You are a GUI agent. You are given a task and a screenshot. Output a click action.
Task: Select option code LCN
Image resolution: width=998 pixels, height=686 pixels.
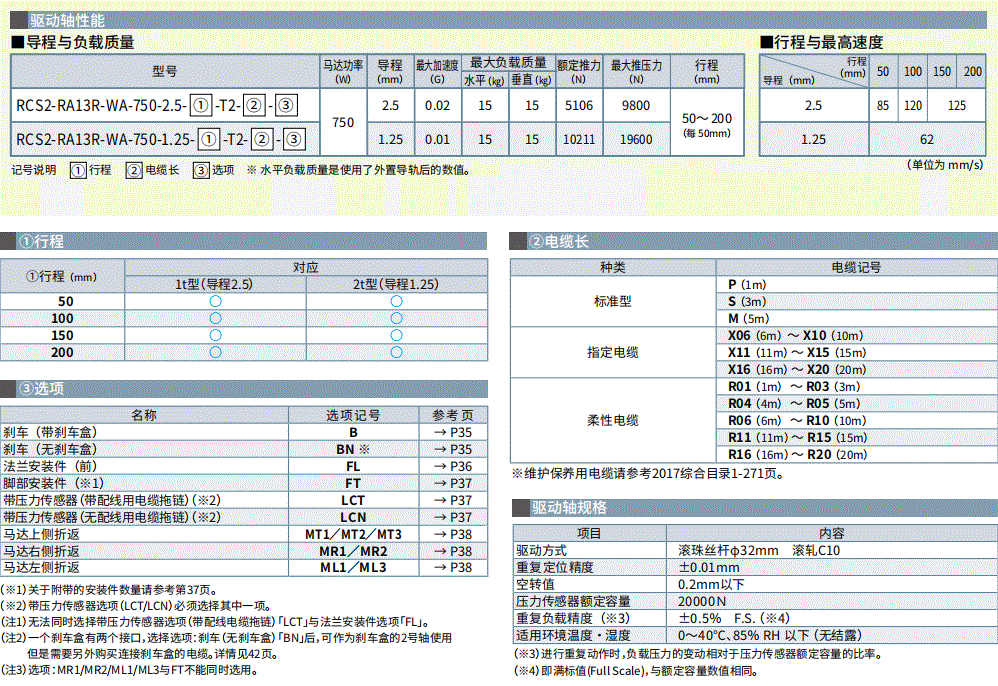click(353, 517)
